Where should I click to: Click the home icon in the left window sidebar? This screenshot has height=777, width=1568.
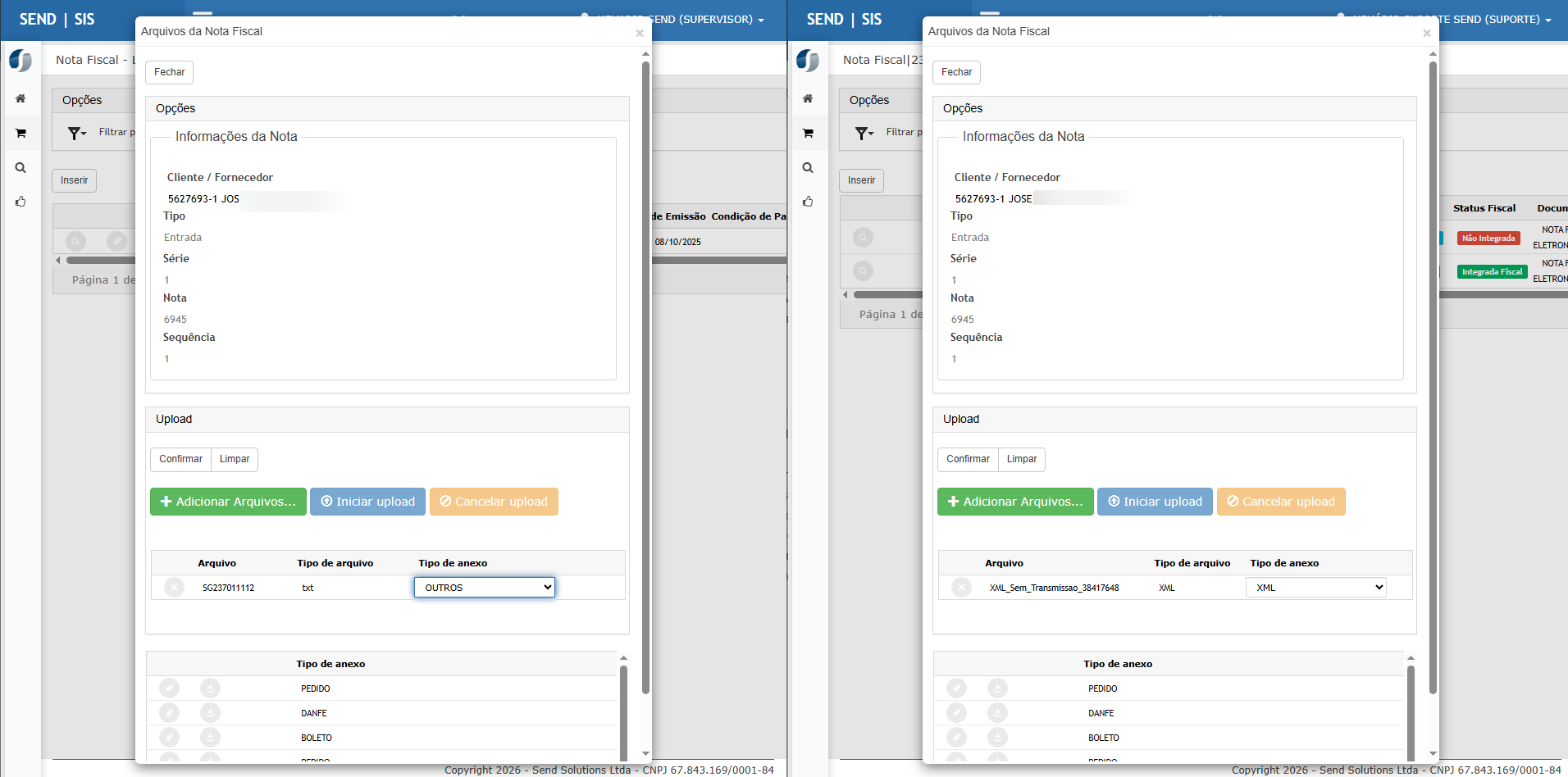[x=21, y=98]
